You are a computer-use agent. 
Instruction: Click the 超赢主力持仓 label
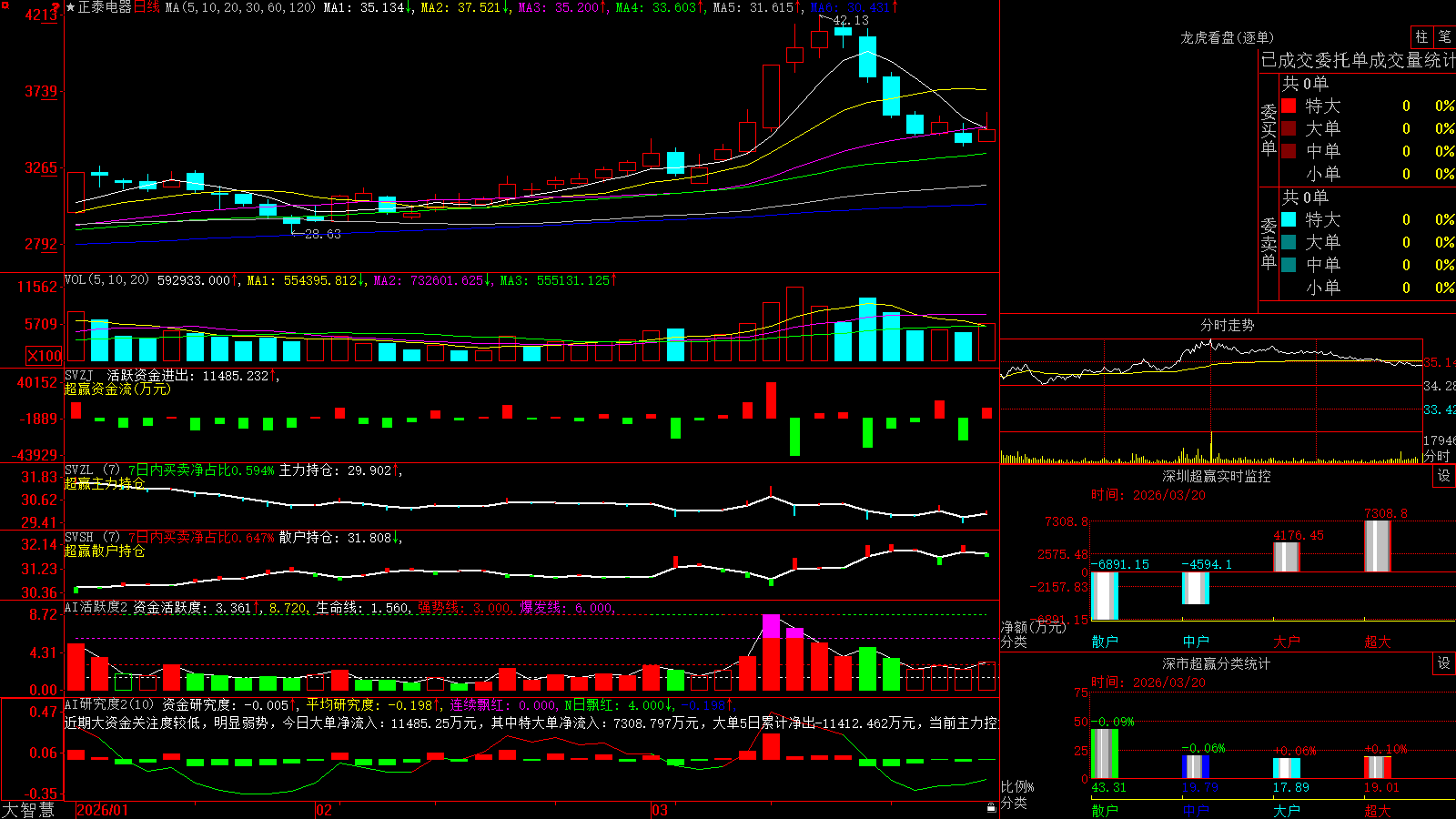104,483
